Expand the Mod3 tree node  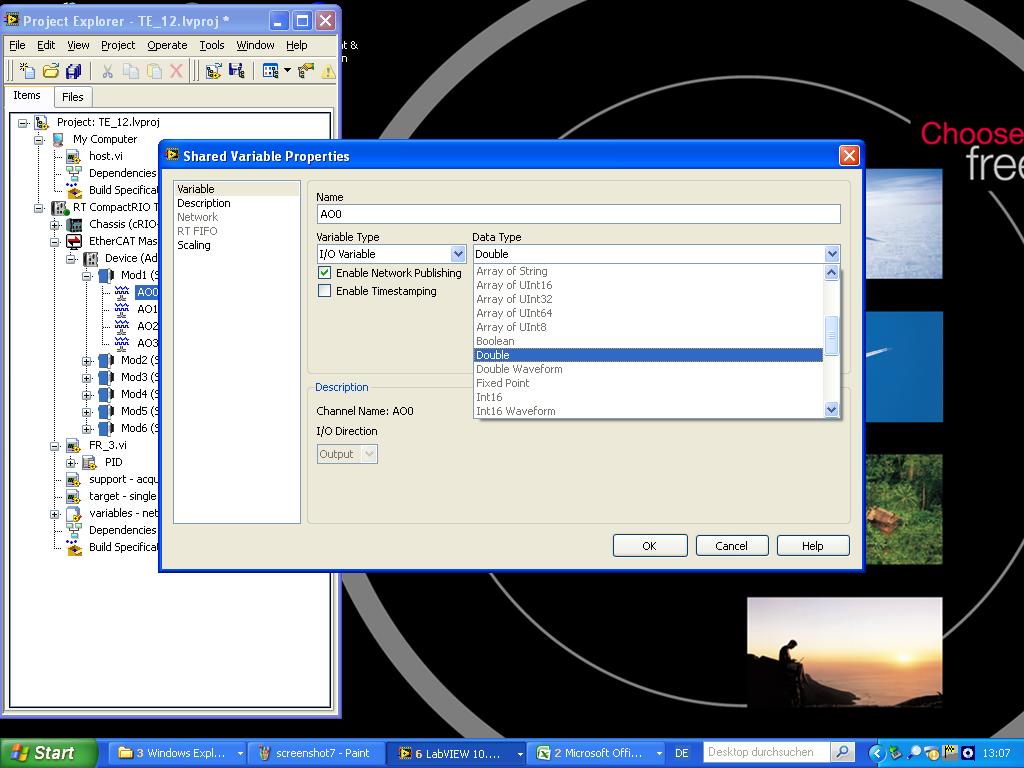pyautogui.click(x=88, y=378)
